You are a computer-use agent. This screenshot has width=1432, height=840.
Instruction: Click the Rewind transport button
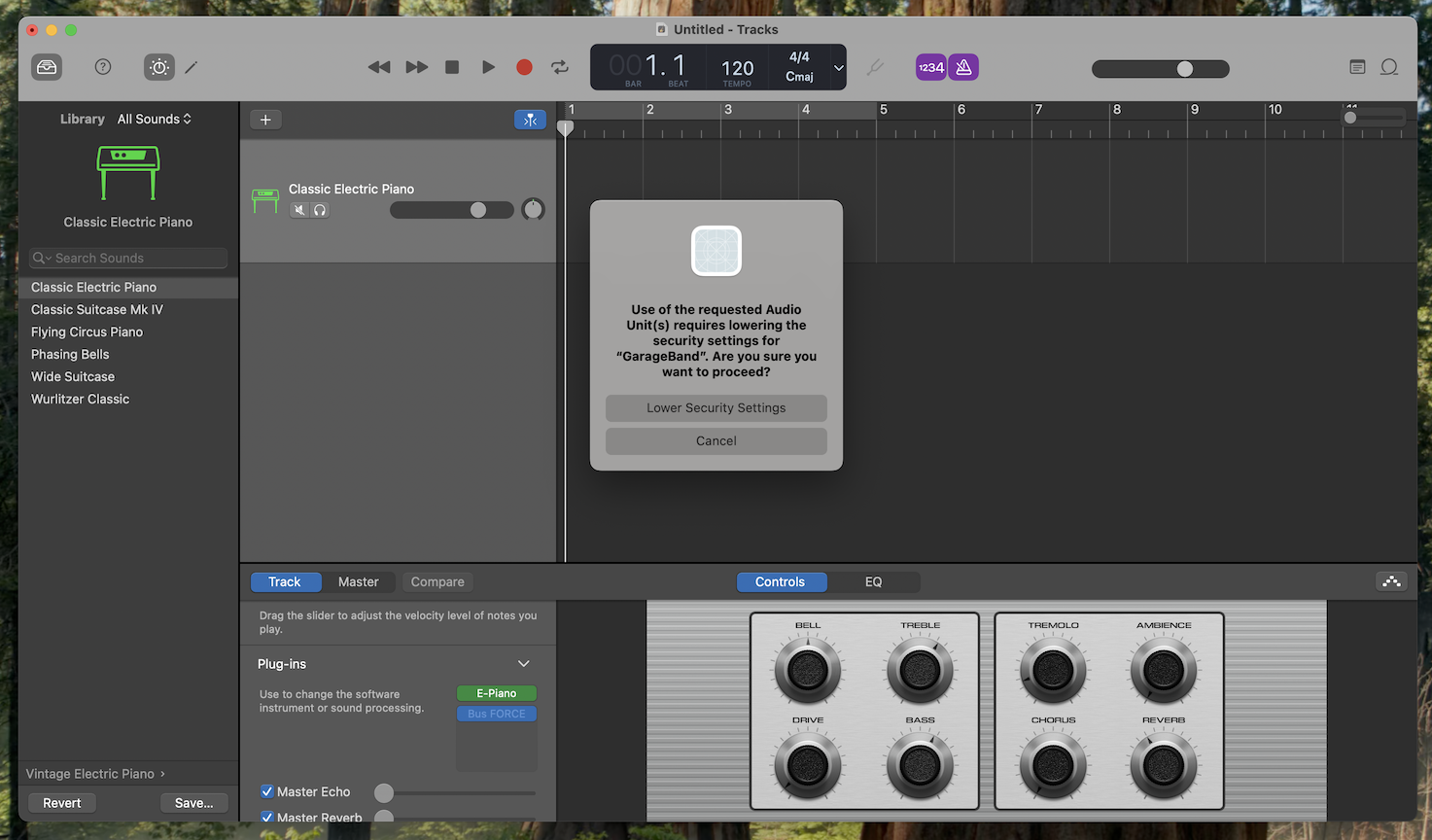click(x=379, y=67)
